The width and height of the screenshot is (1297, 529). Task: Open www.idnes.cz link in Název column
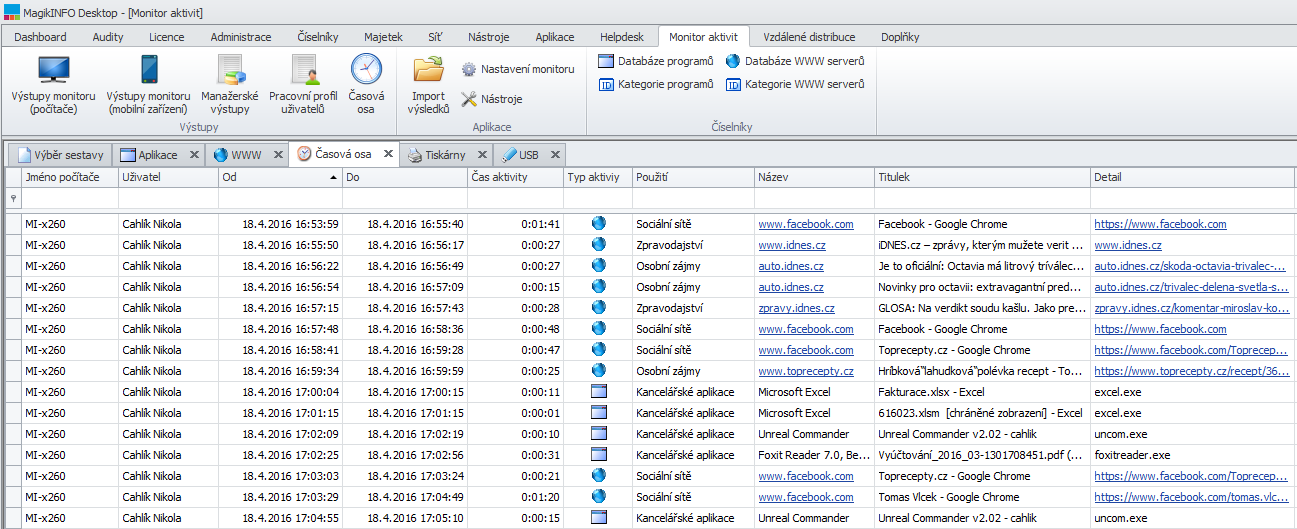point(792,245)
